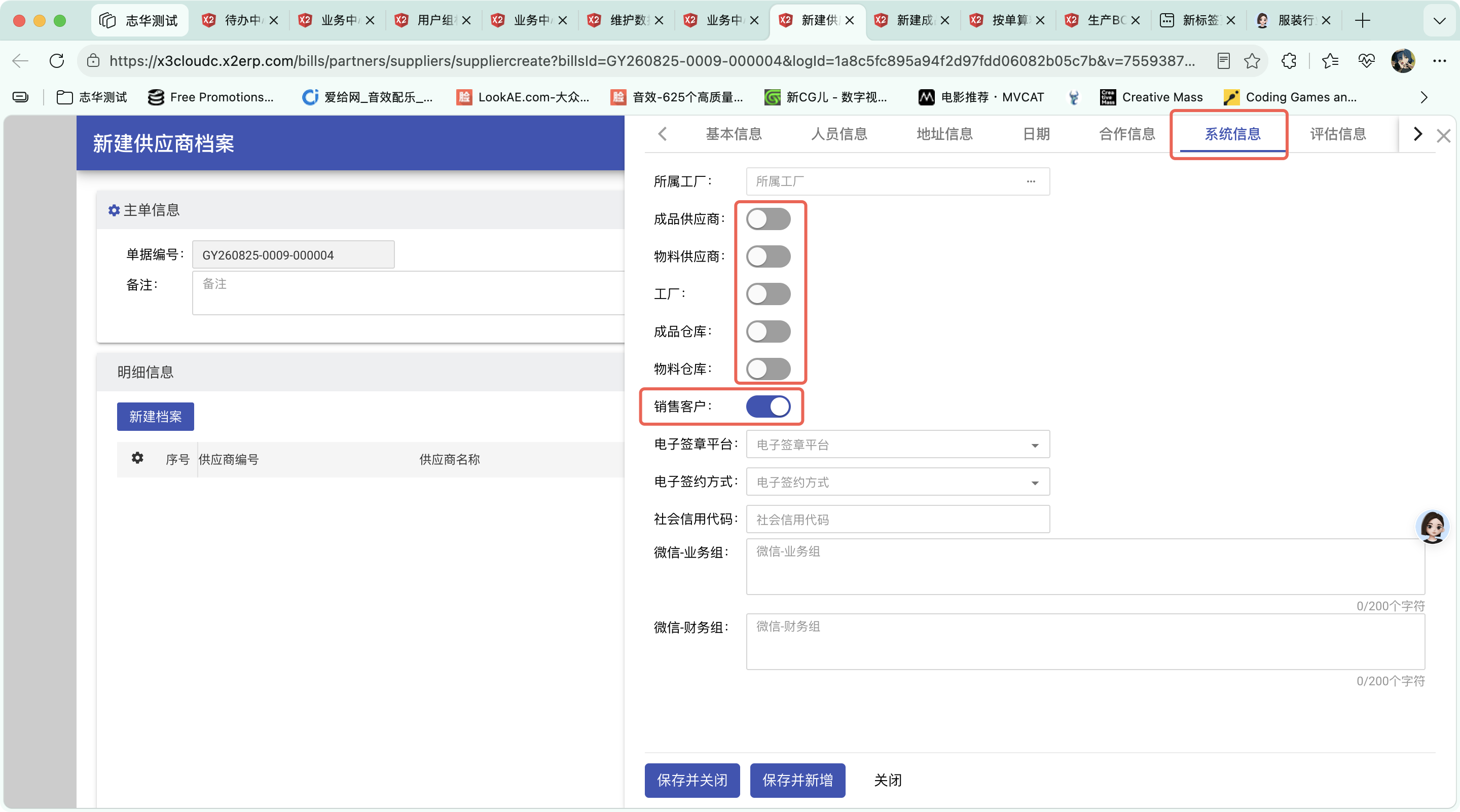The image size is (1460, 812).
Task: Close the side panel with X icon
Action: click(x=1443, y=135)
